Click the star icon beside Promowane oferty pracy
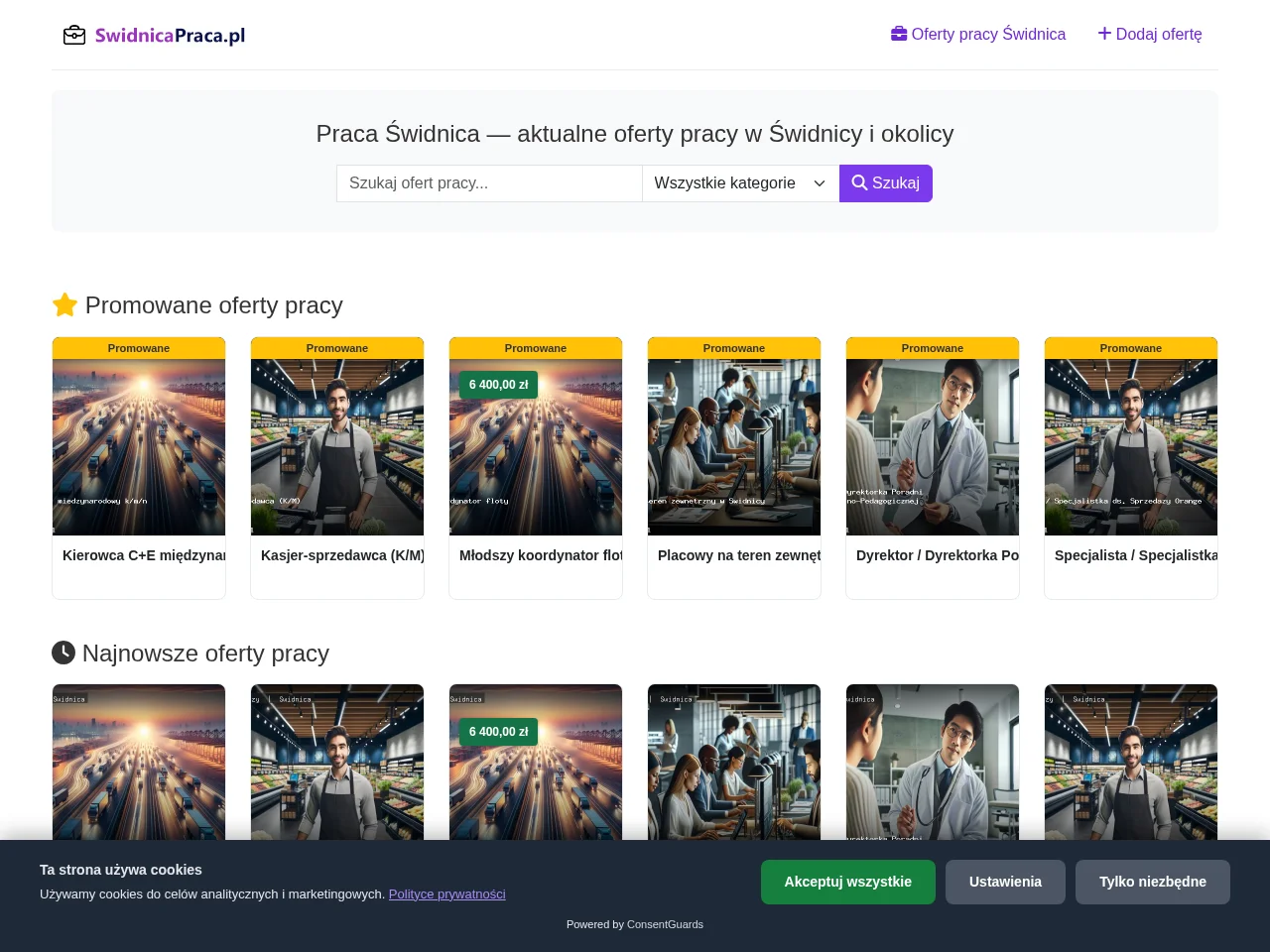This screenshot has width=1270, height=952. (64, 304)
